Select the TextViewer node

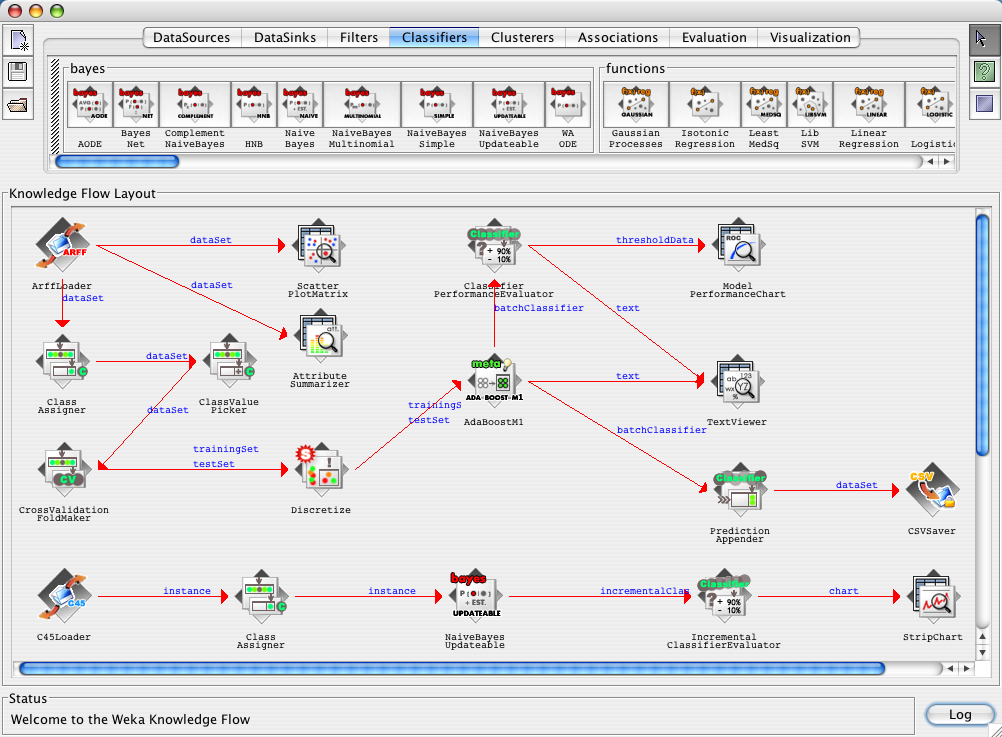tap(737, 382)
